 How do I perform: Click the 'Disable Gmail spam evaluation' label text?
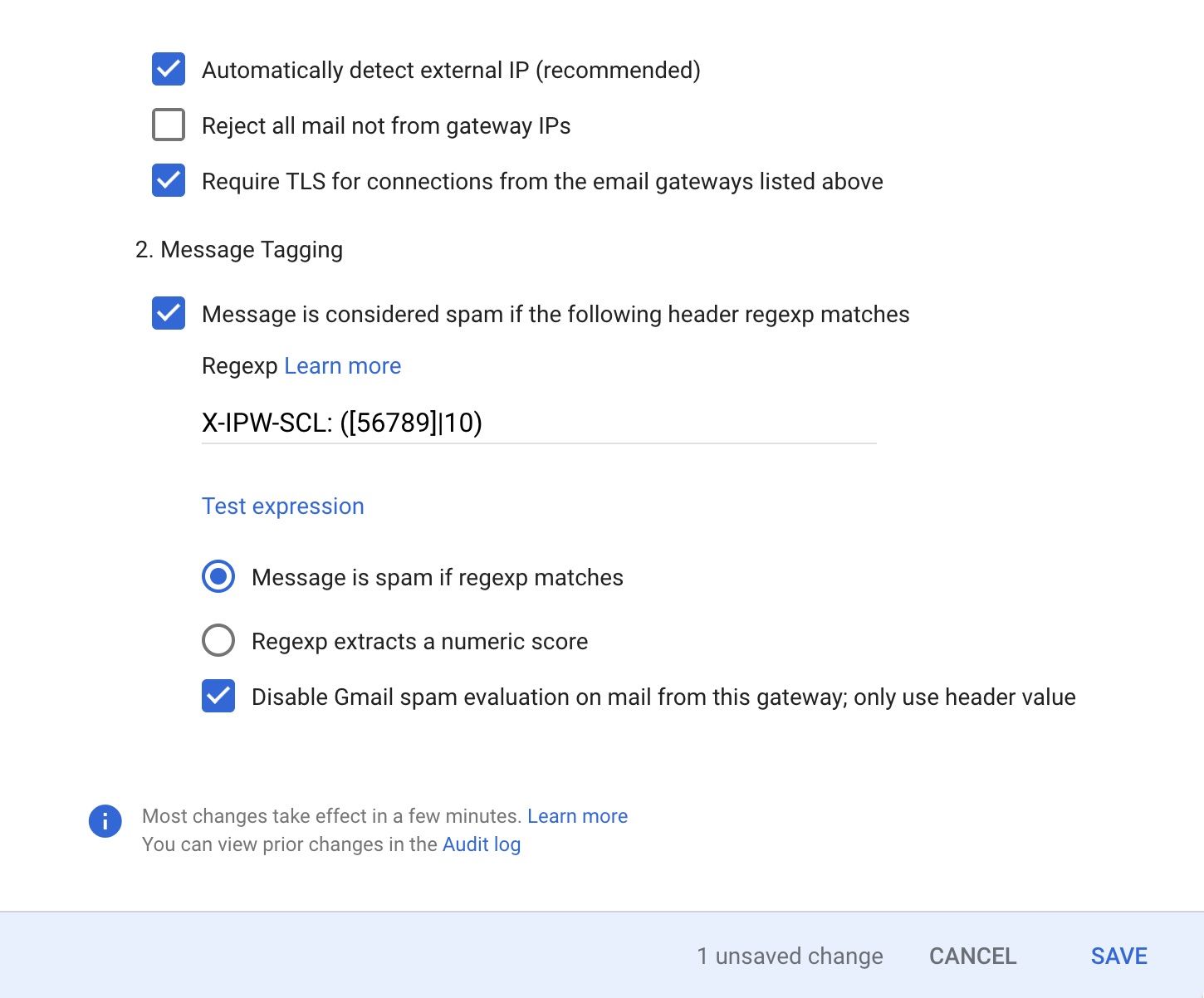663,697
